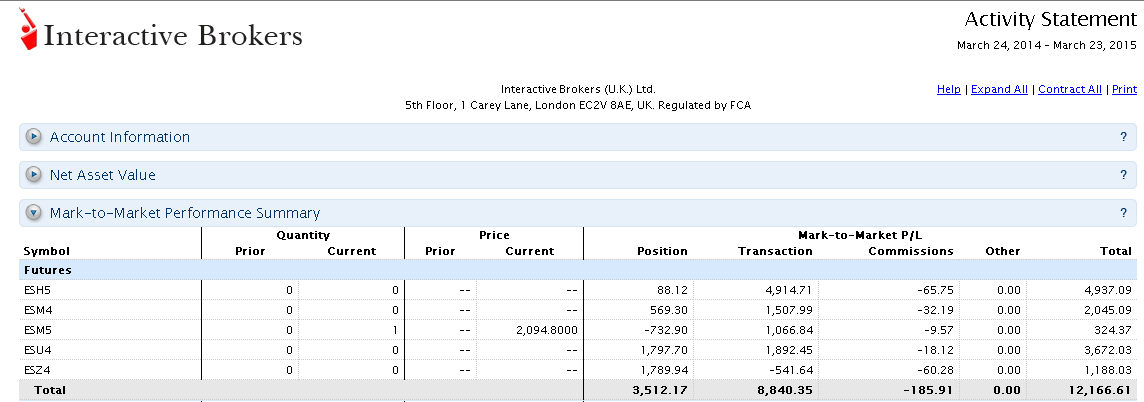Expand the Account Information section
This screenshot has height=402, width=1144.
34,136
